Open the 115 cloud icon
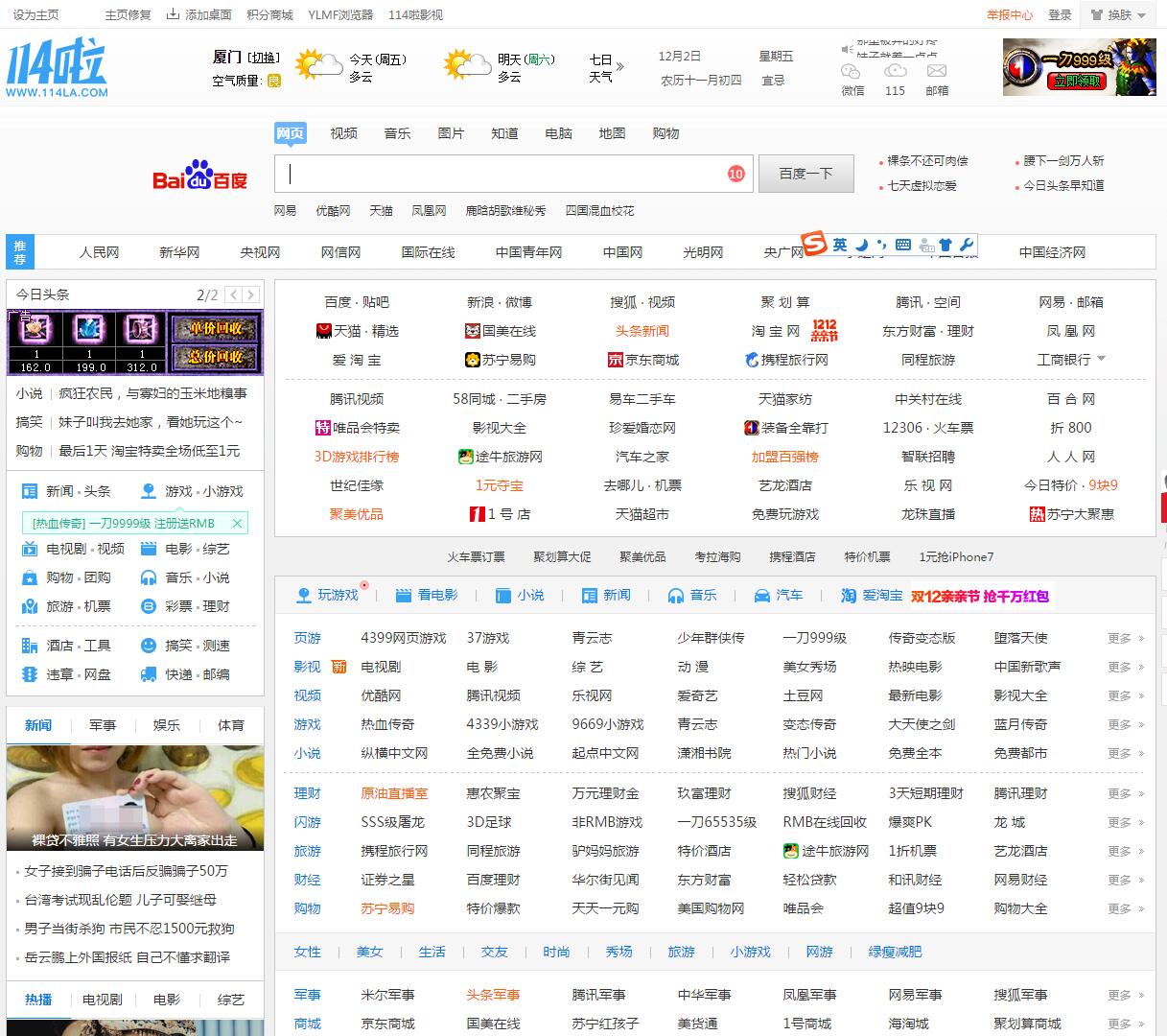 coord(895,71)
